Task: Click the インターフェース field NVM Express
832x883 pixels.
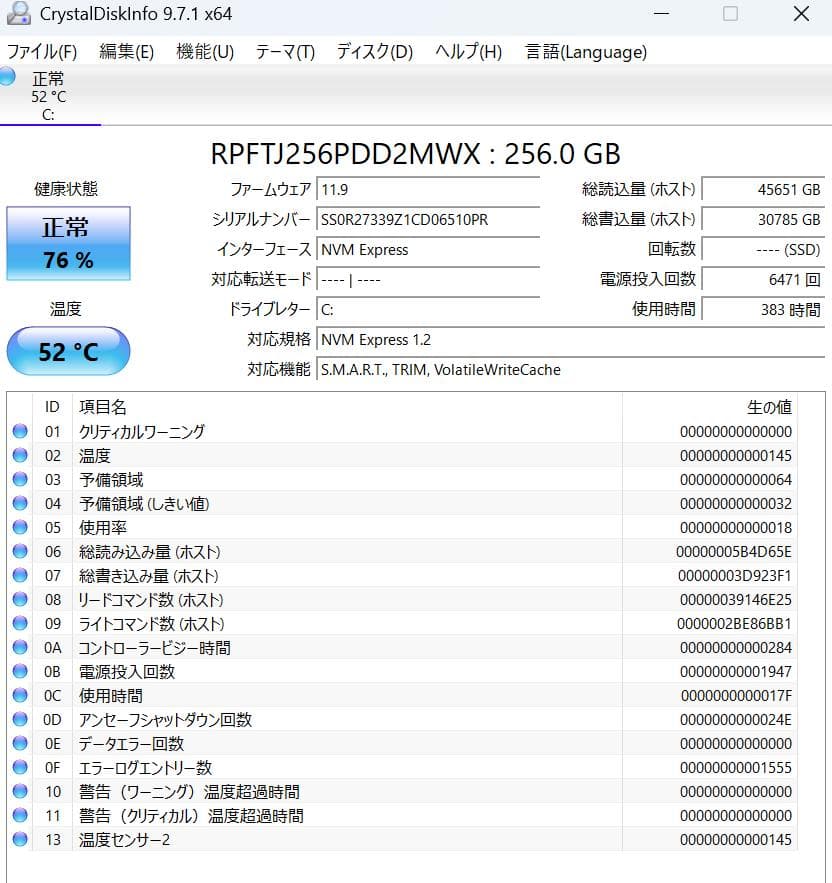Action: (428, 249)
